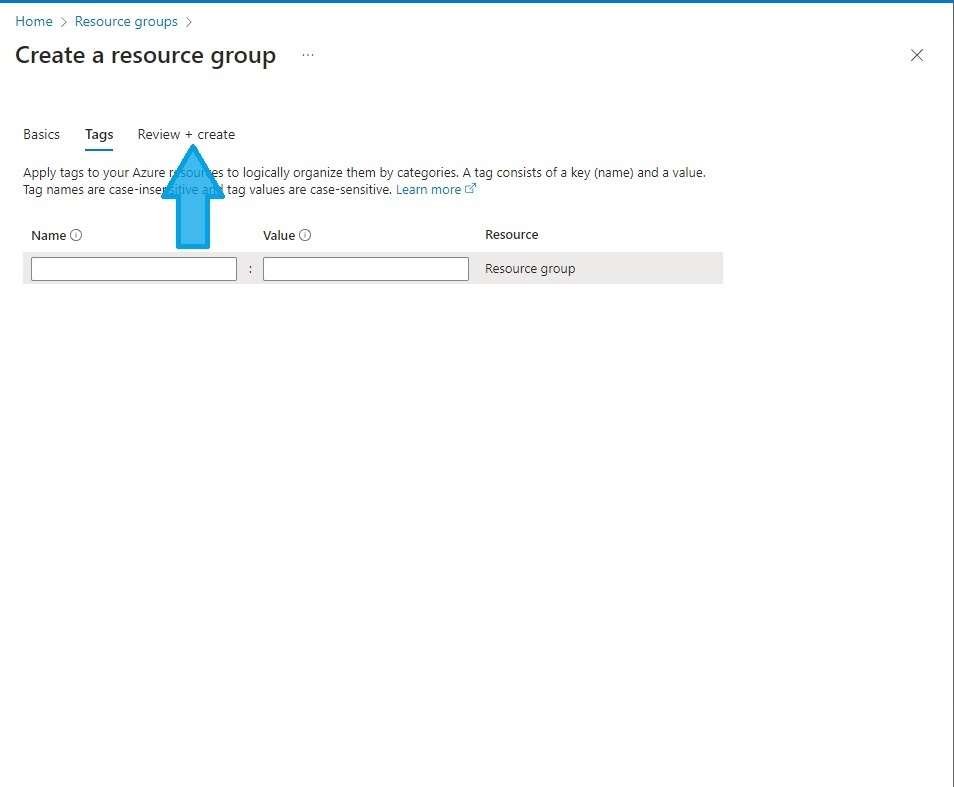
Task: Show info tooltip icon next to Value
Action: click(305, 235)
